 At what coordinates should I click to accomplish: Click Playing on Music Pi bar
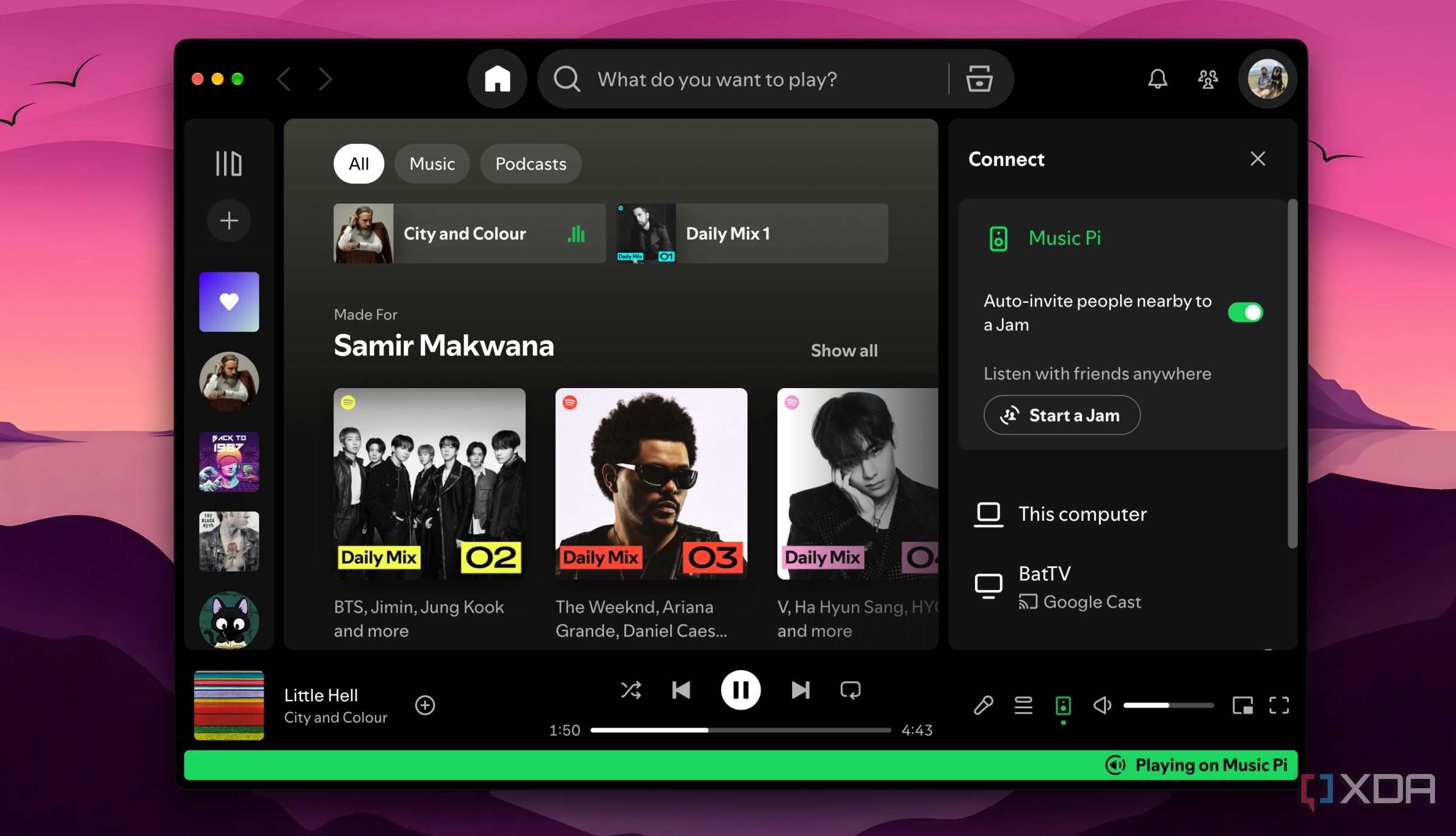coord(740,765)
